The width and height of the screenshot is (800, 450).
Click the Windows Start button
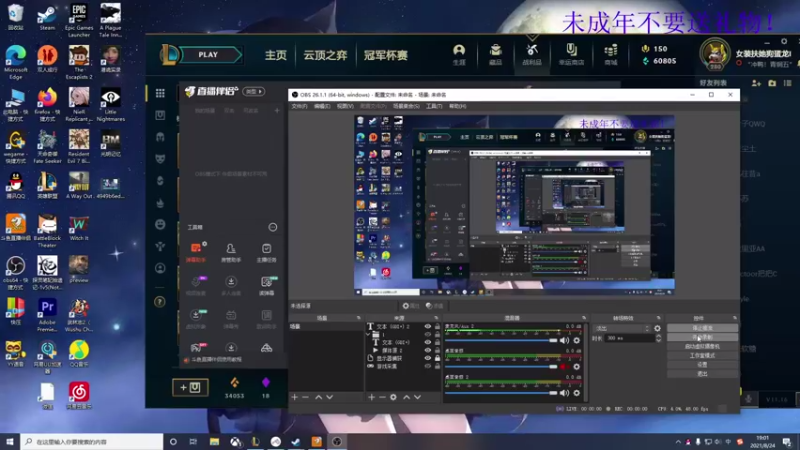coord(10,441)
